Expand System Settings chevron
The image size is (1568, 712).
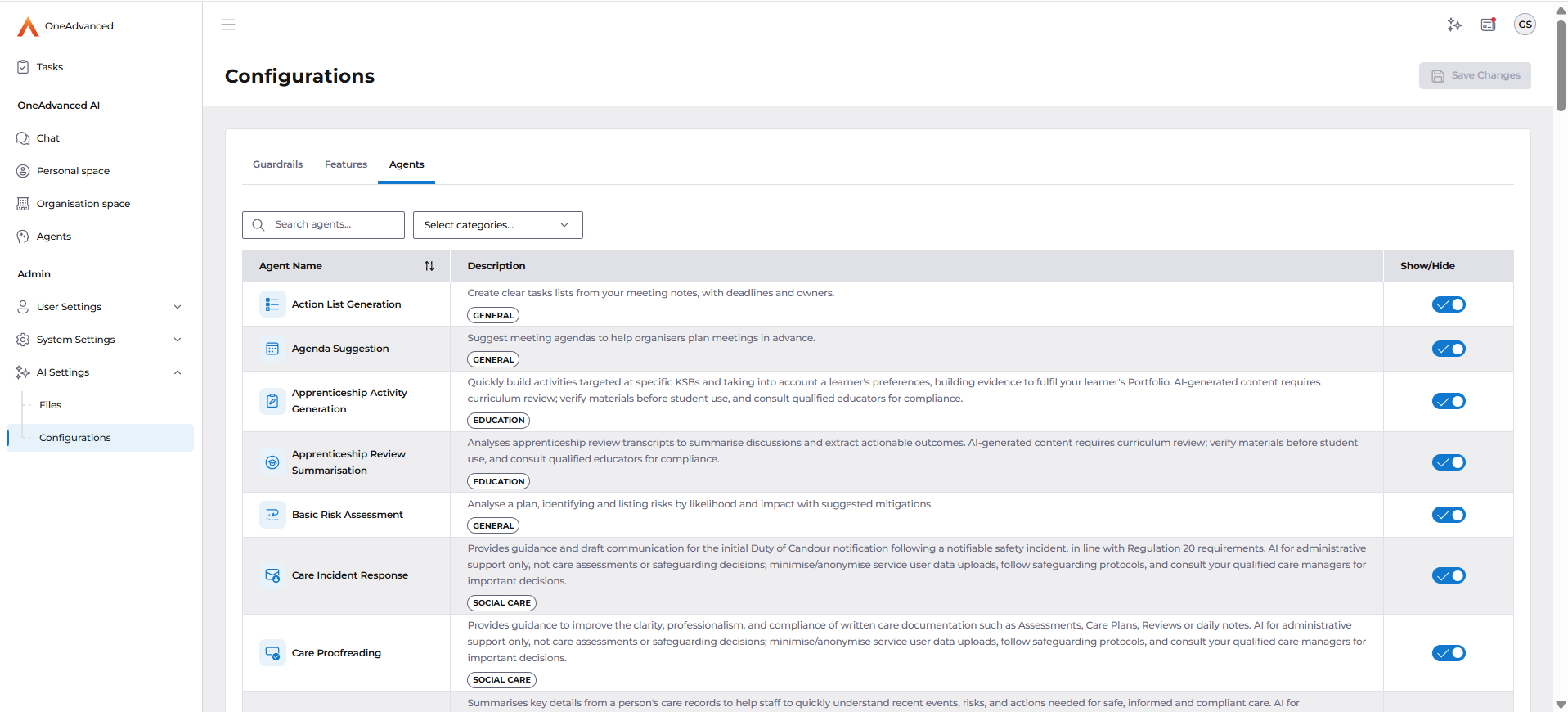coord(177,340)
